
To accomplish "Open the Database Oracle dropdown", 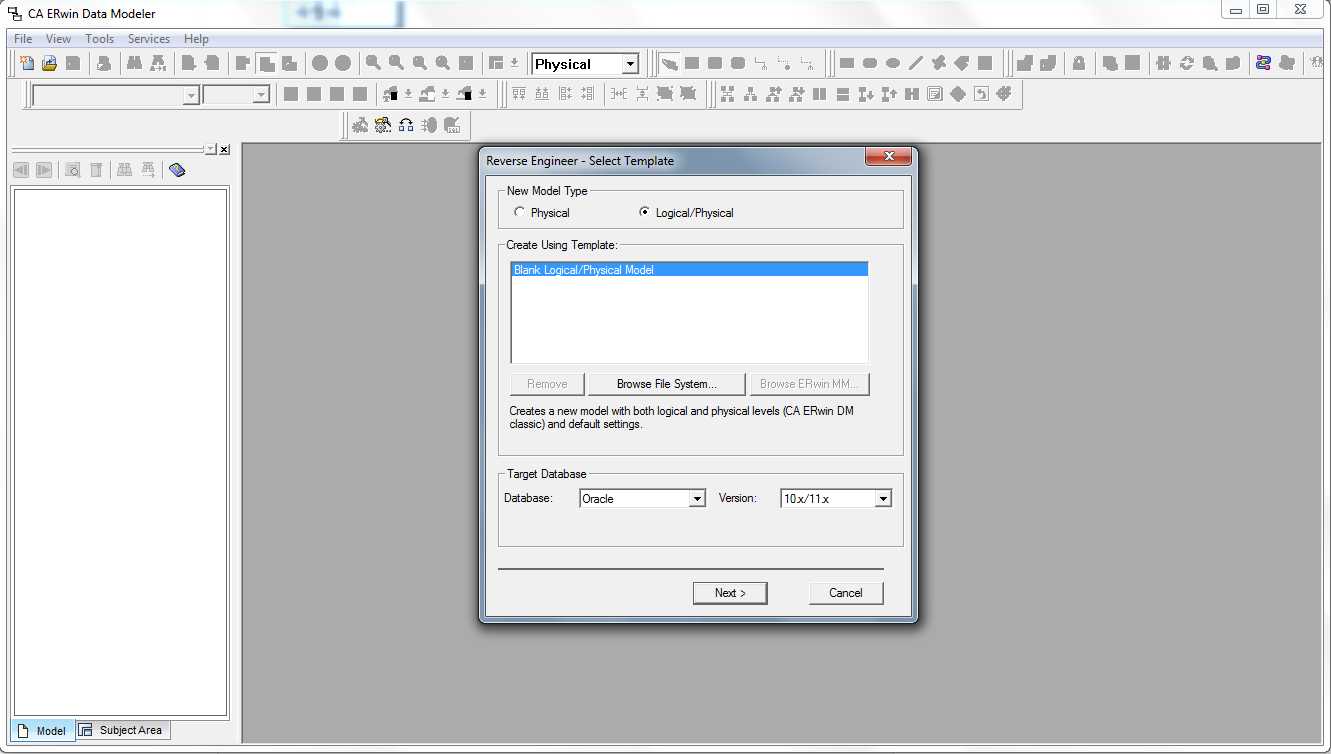I will tap(698, 498).
